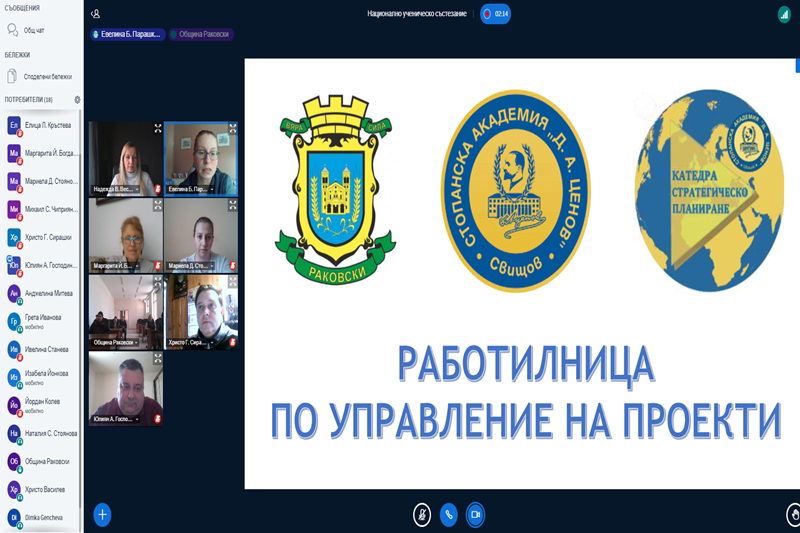800x533 pixels.
Task: Click the Ми avatar of Михаил
Action: [14, 209]
